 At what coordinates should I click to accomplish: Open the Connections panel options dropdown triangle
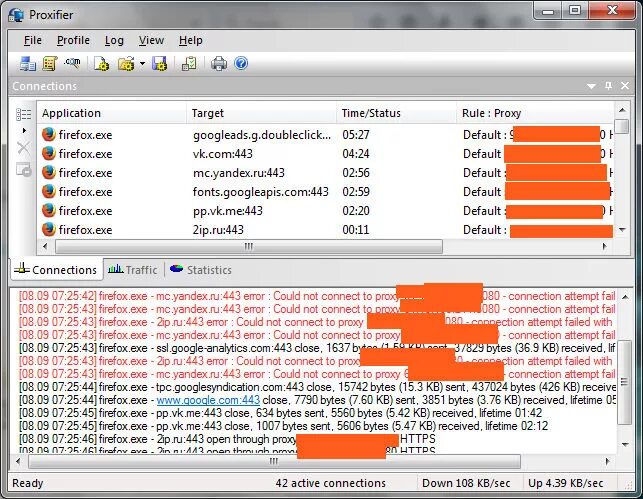591,86
